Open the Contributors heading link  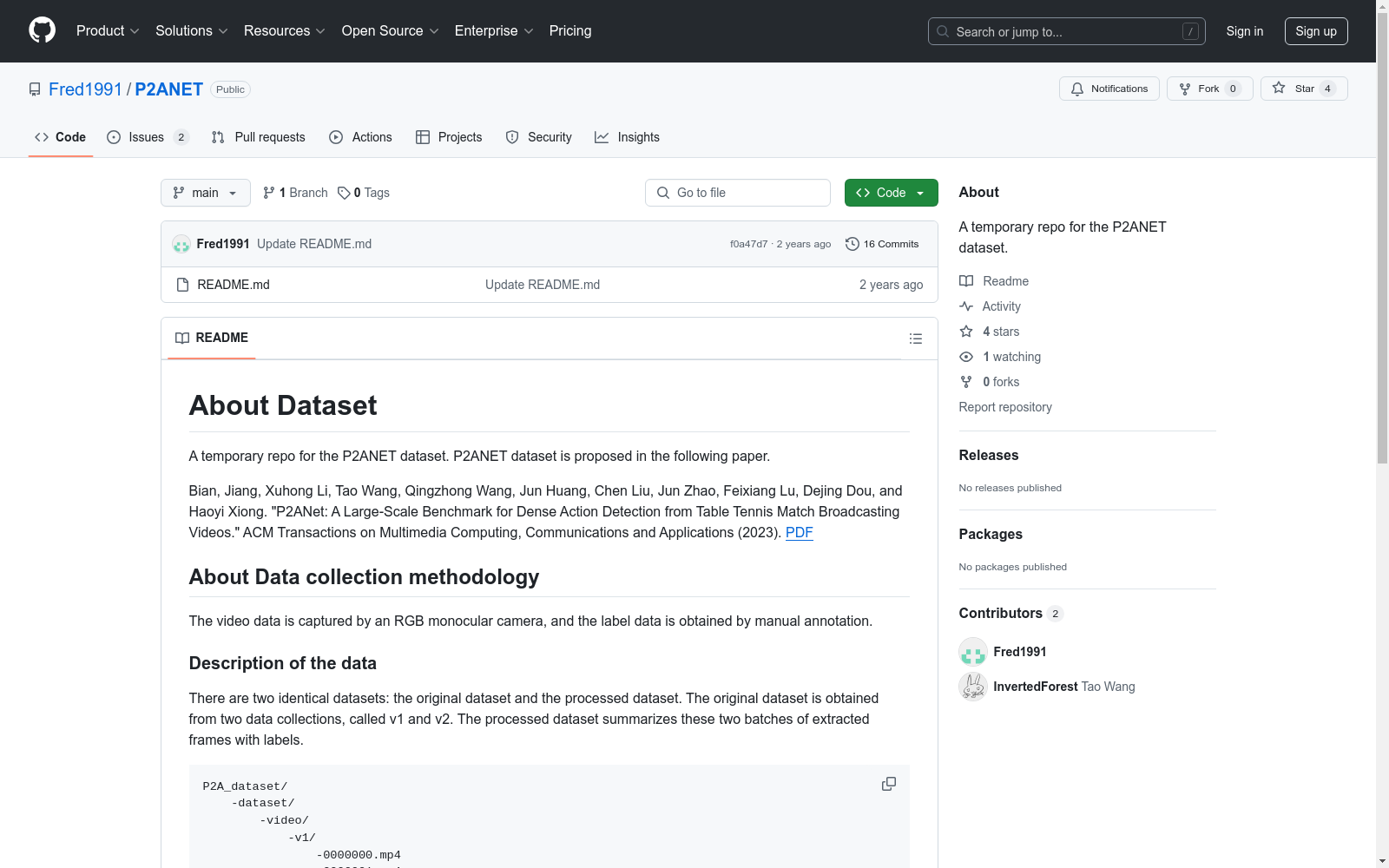pyautogui.click(x=1011, y=613)
